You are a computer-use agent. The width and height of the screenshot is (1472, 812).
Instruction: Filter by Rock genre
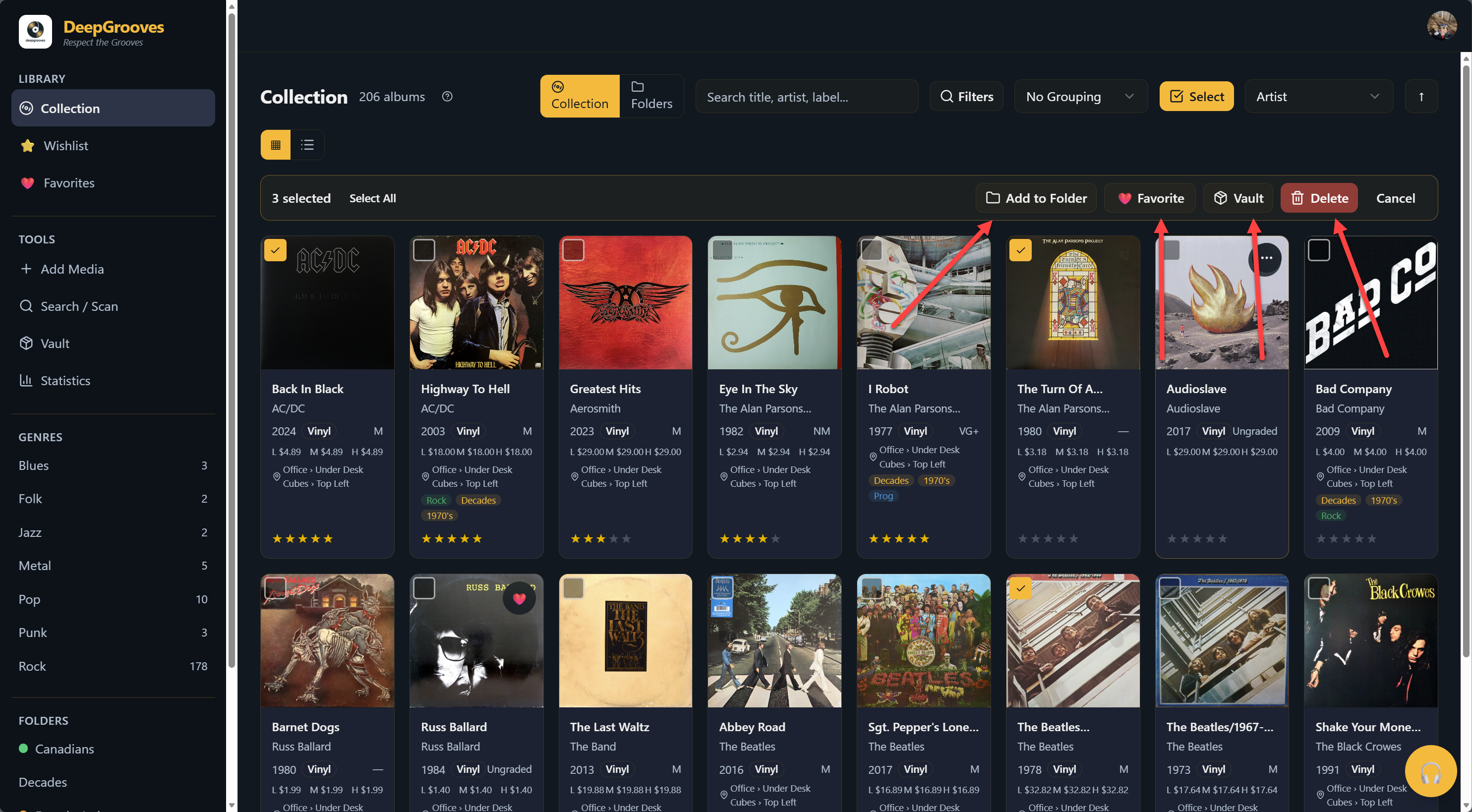pyautogui.click(x=113, y=666)
